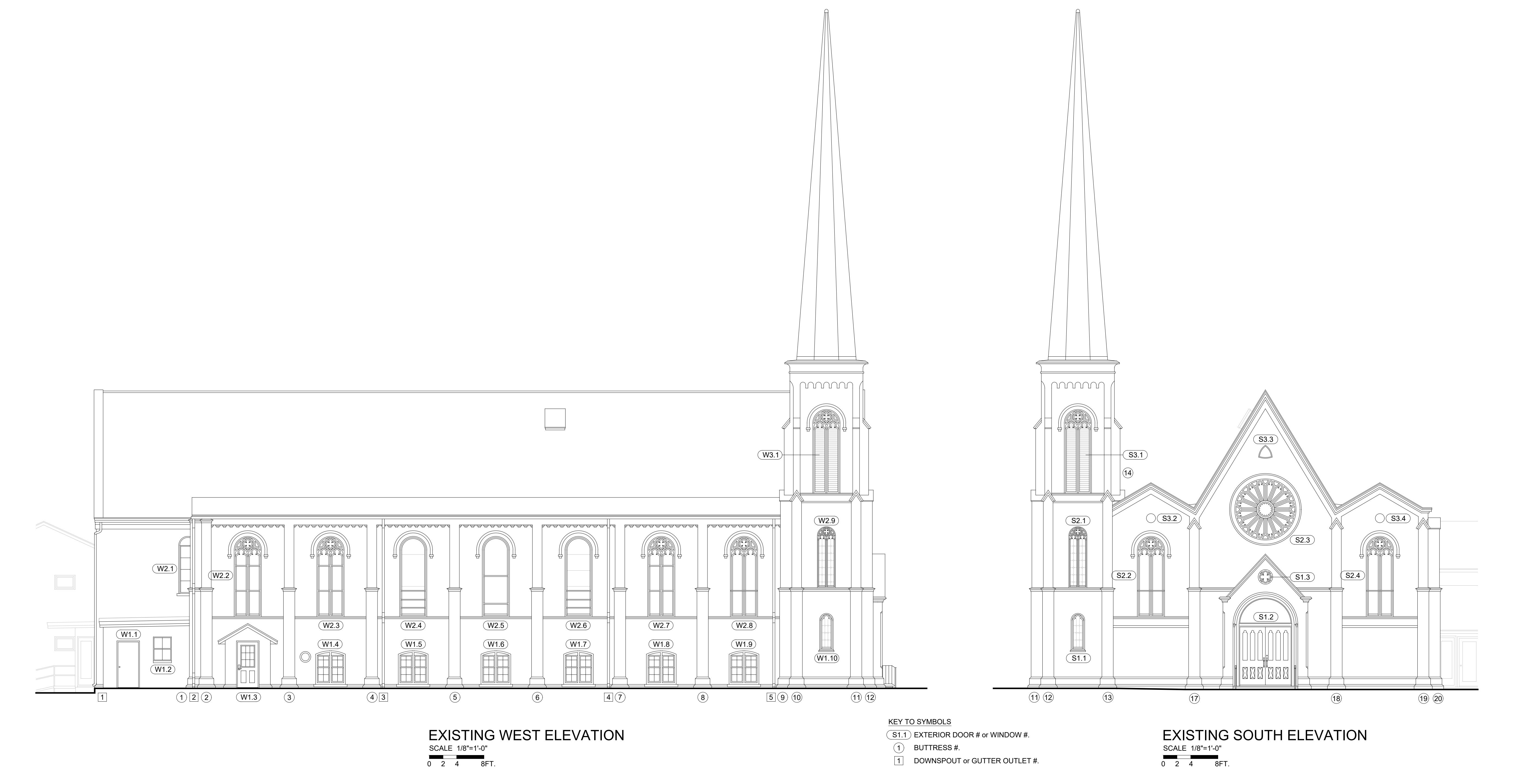Screen dimensions: 1520x784
Task: Click the Existing West Elevation title
Action: [x=526, y=735]
